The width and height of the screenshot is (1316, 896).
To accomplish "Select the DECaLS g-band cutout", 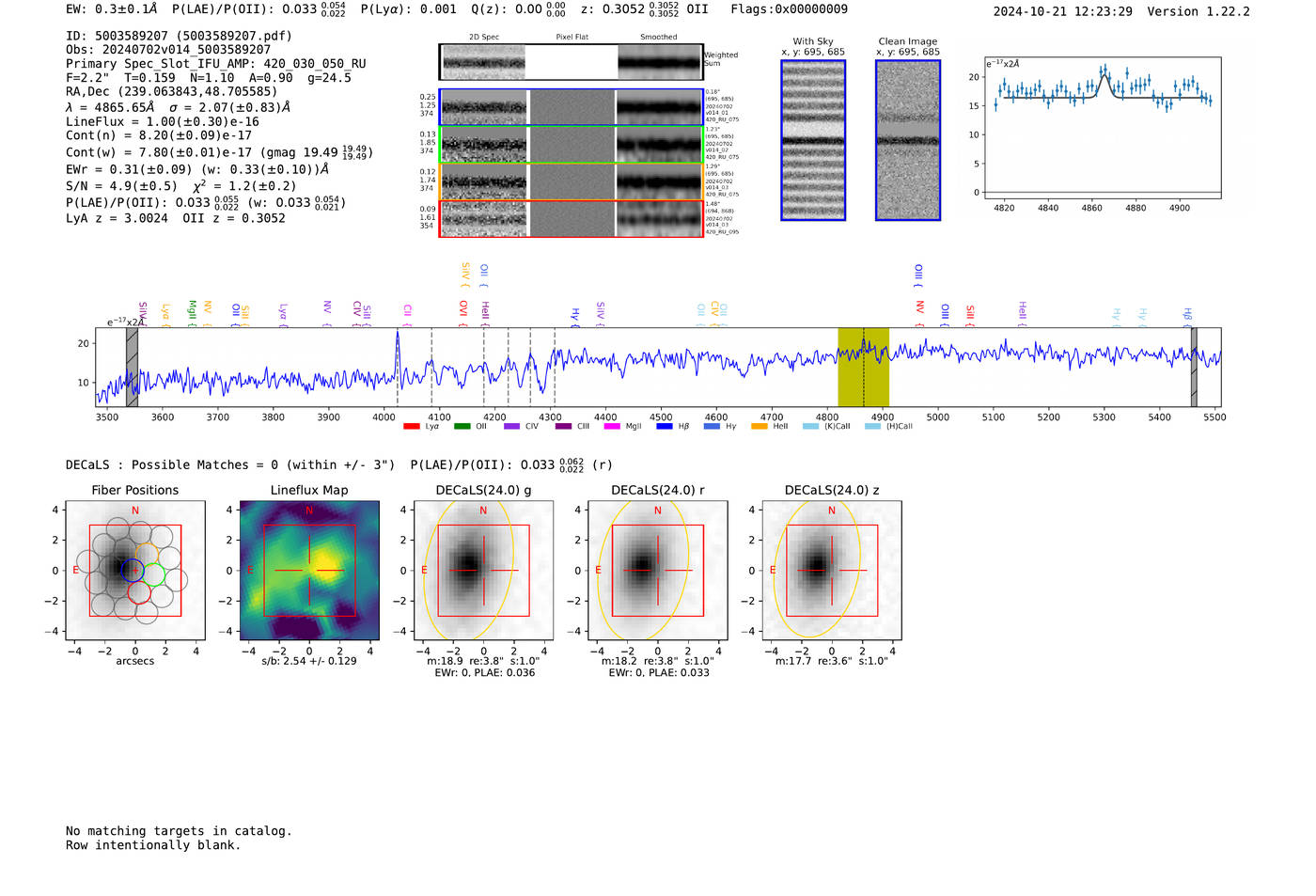I will coord(483,570).
